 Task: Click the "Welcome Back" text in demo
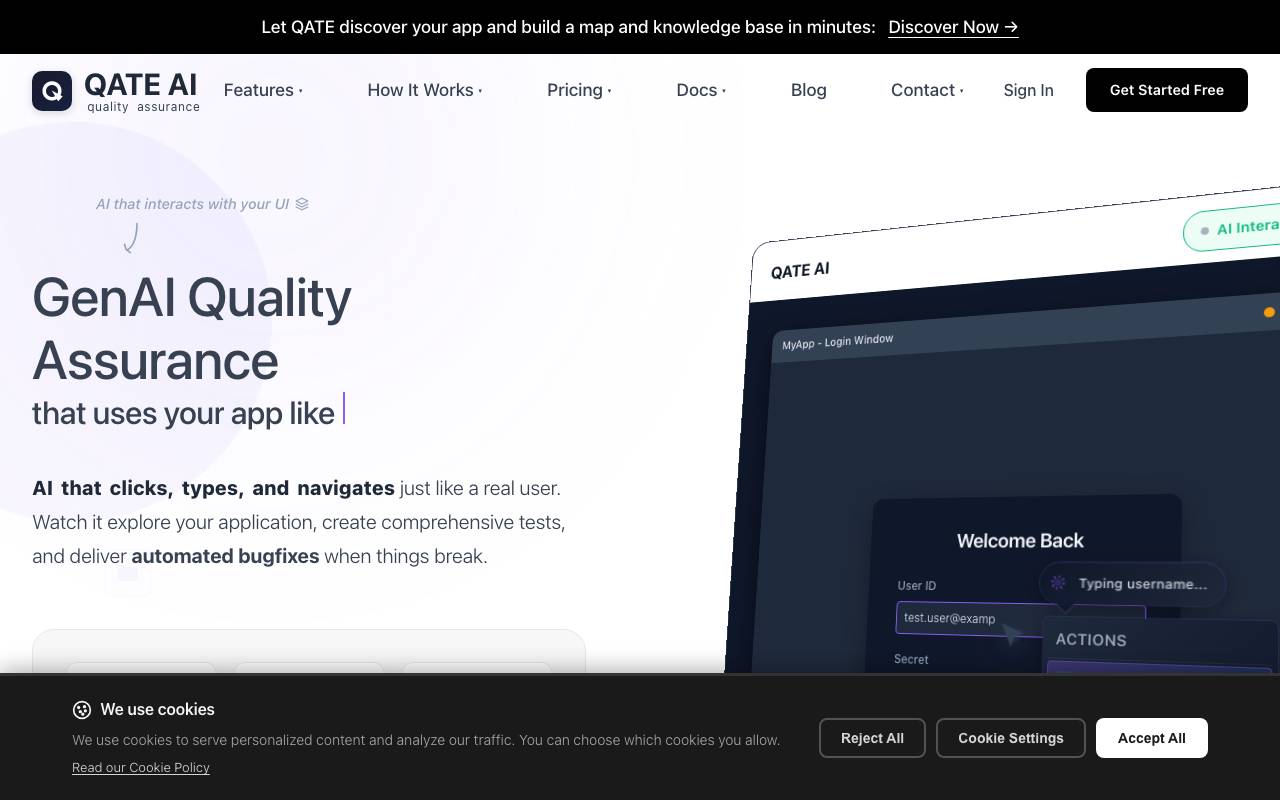tap(1020, 541)
